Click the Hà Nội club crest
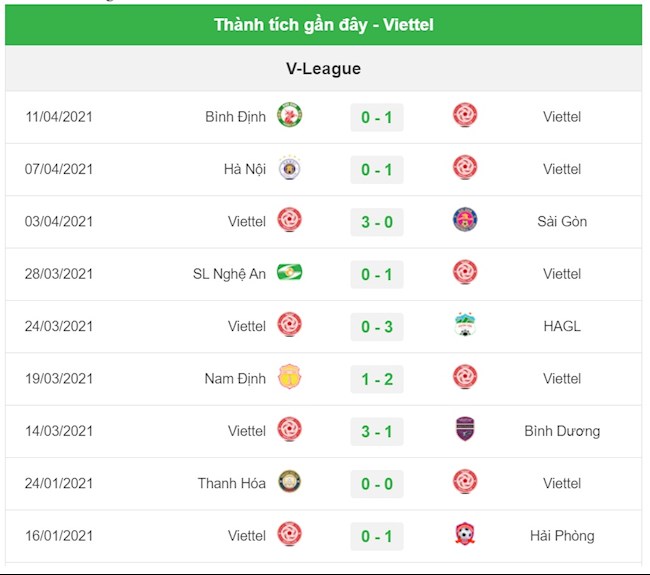The image size is (650, 575). pos(289,168)
